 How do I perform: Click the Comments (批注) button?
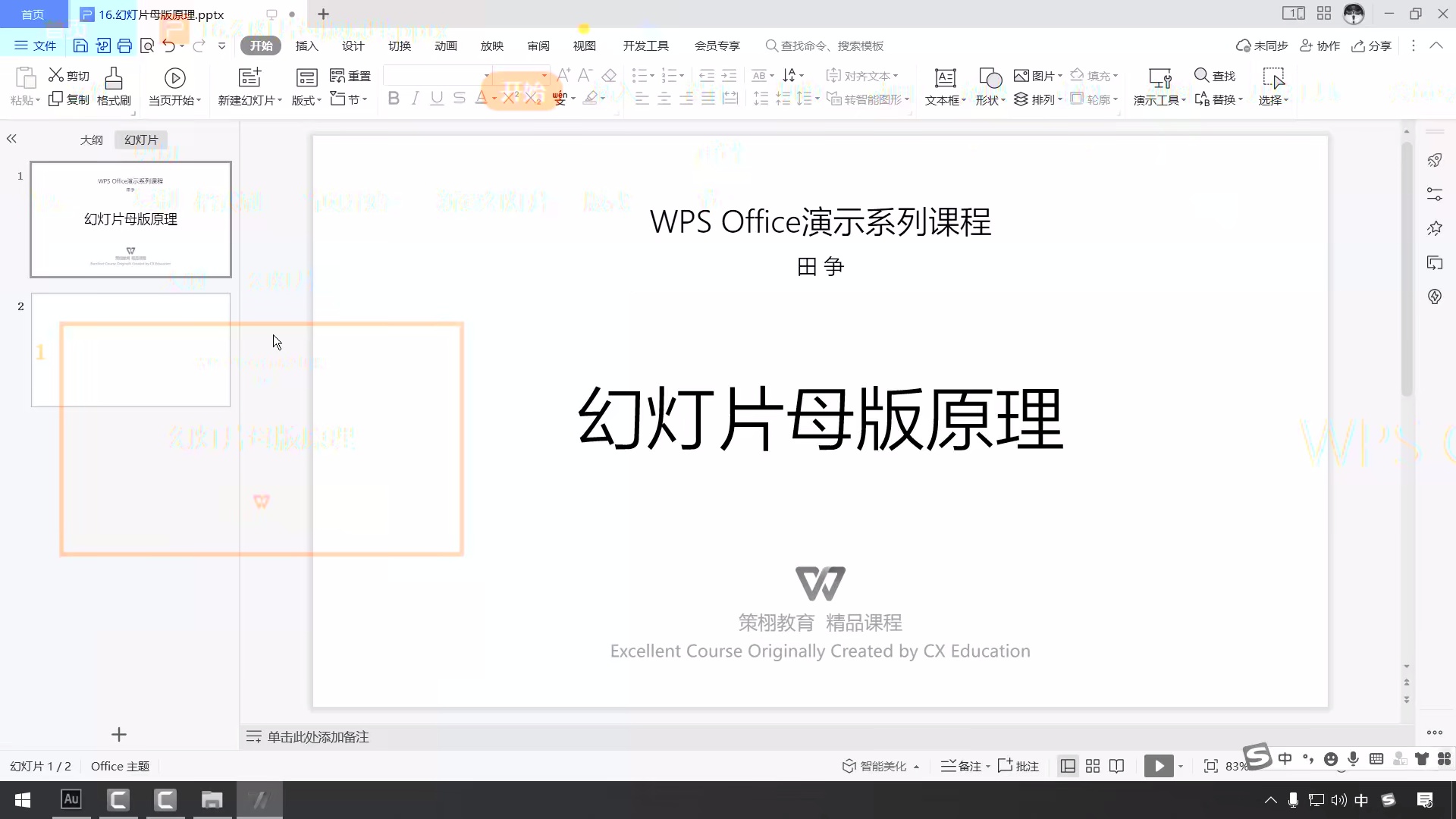1018,766
